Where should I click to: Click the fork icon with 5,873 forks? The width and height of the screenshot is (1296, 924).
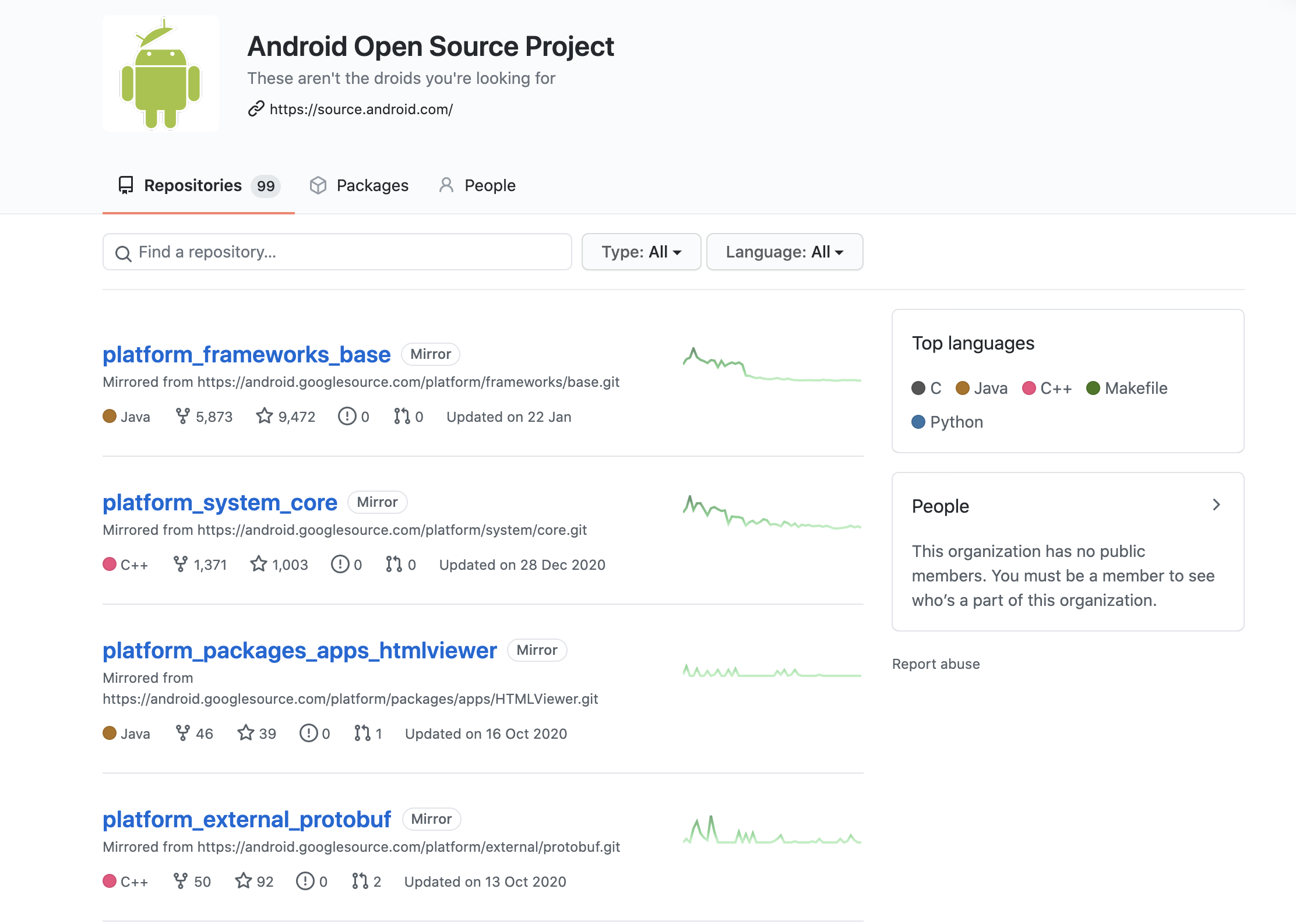click(183, 416)
